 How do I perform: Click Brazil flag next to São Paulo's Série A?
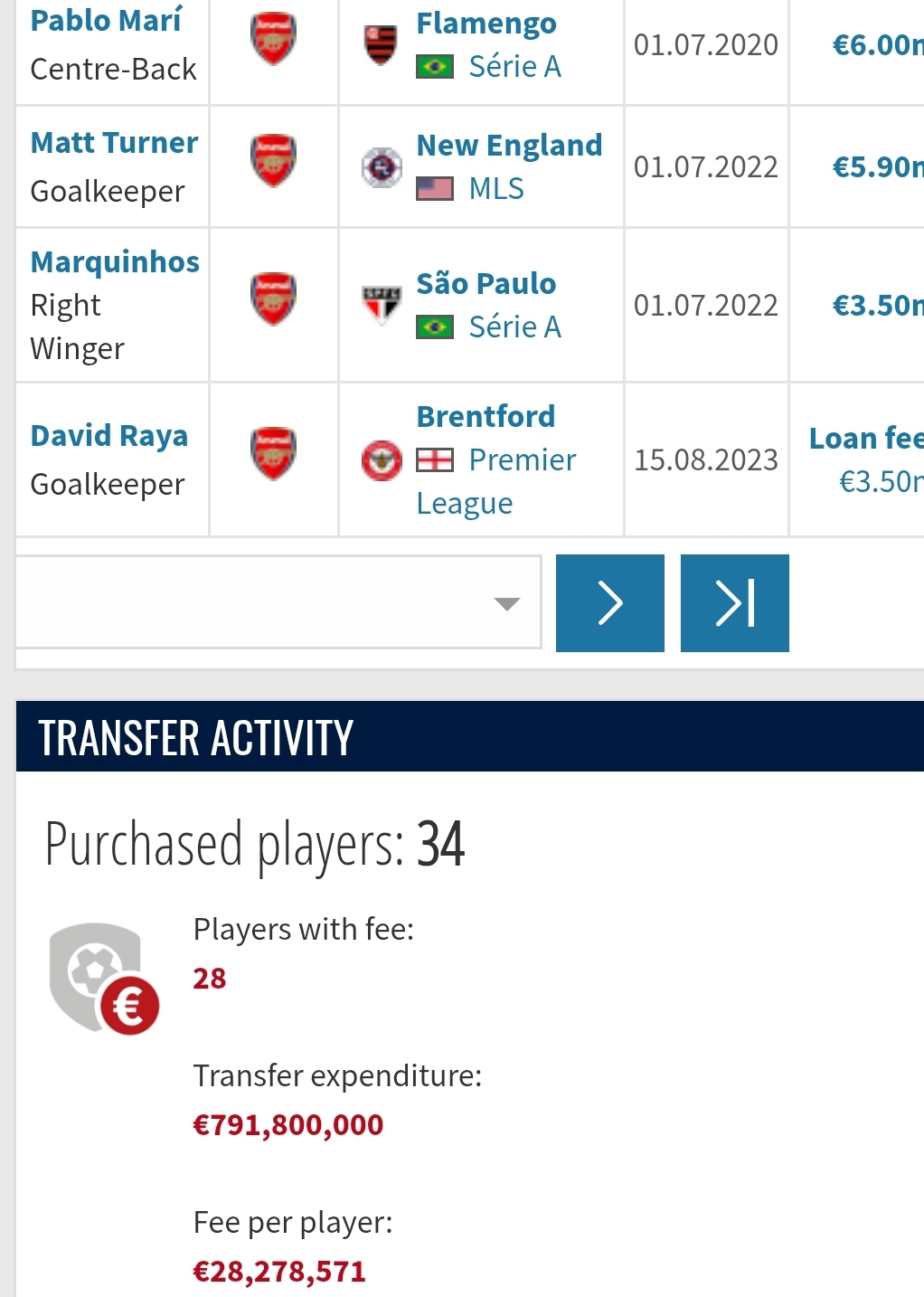pyautogui.click(x=435, y=327)
